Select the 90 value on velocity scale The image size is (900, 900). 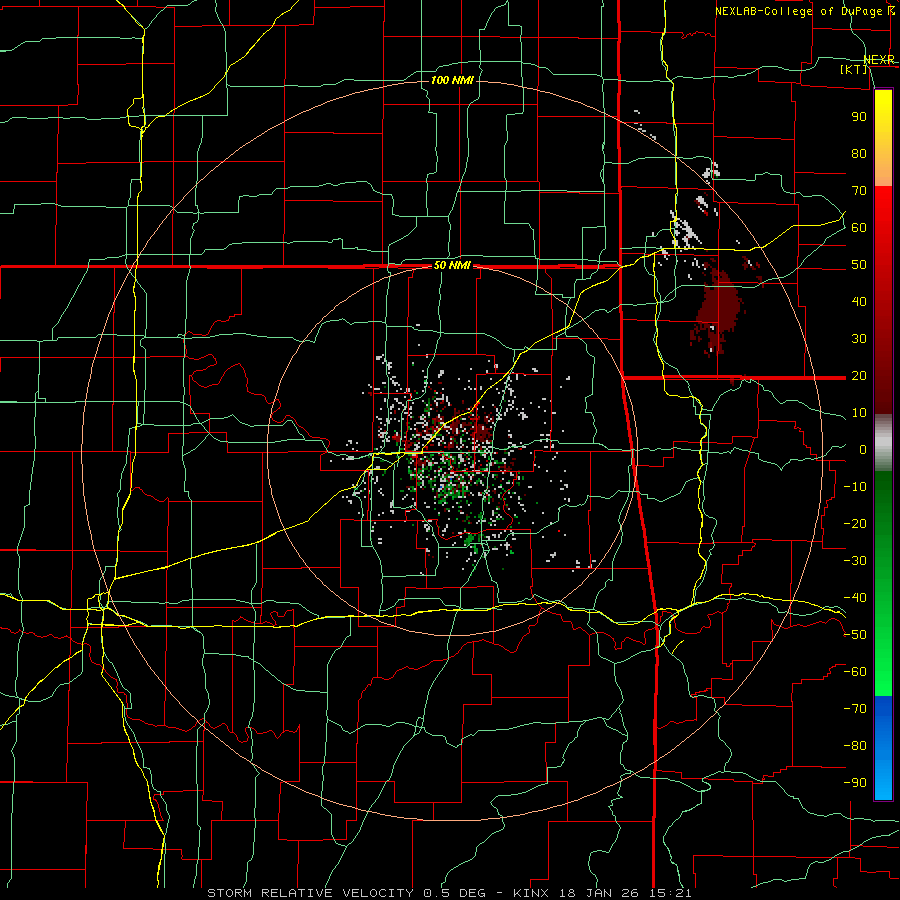pos(859,117)
